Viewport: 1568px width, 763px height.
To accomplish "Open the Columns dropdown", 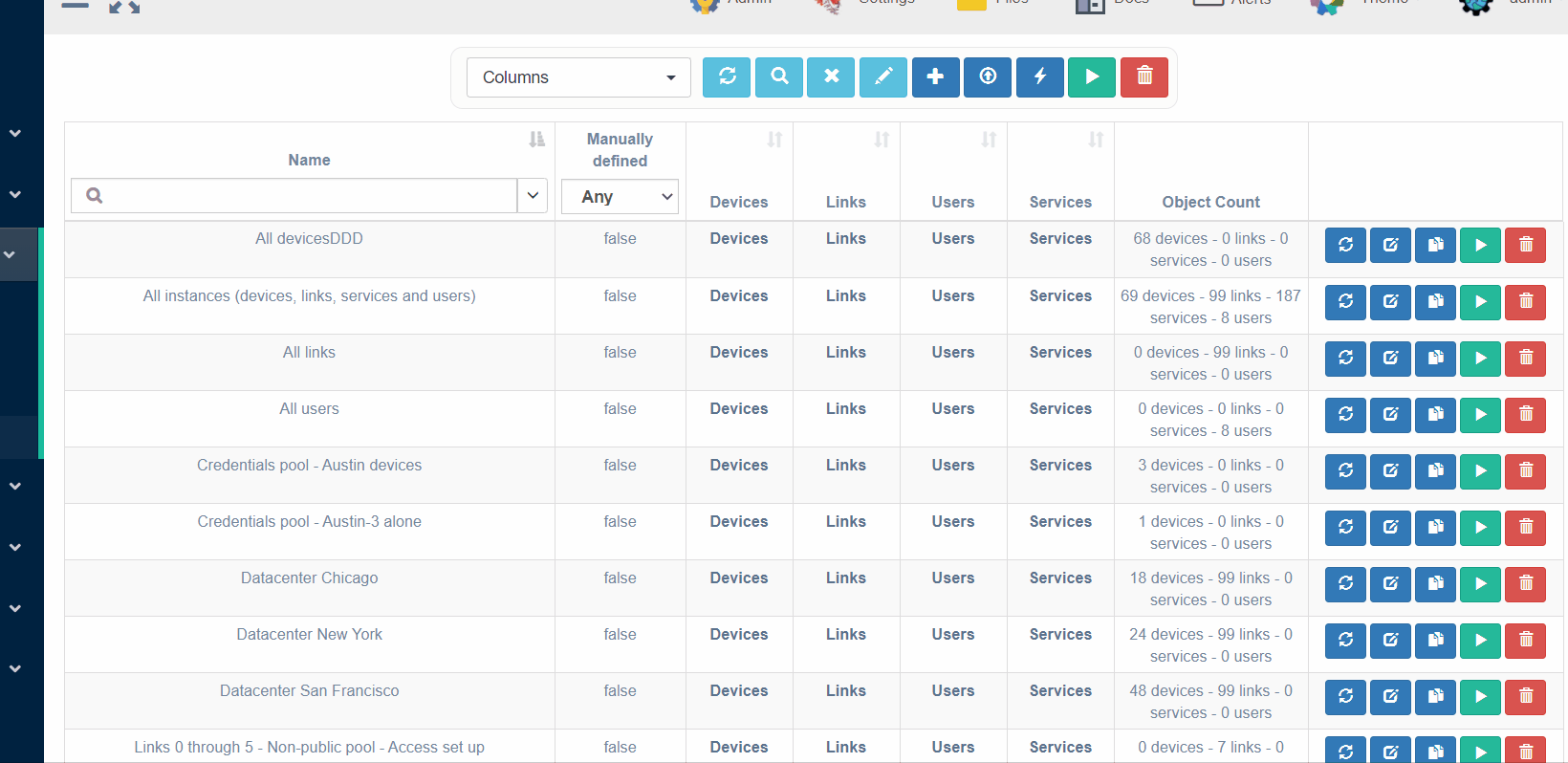I will [578, 77].
